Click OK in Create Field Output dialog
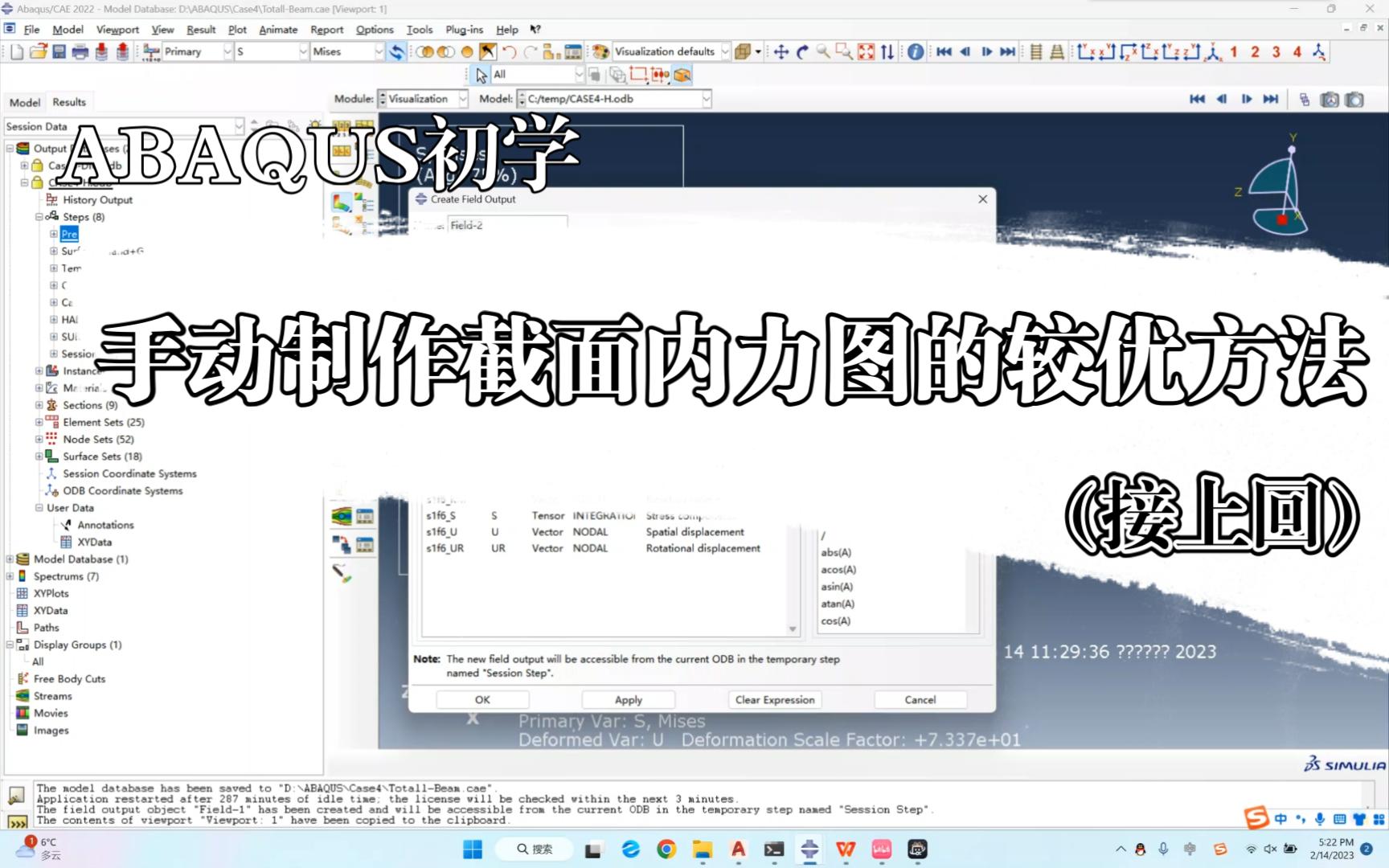The image size is (1389, 868). (482, 700)
